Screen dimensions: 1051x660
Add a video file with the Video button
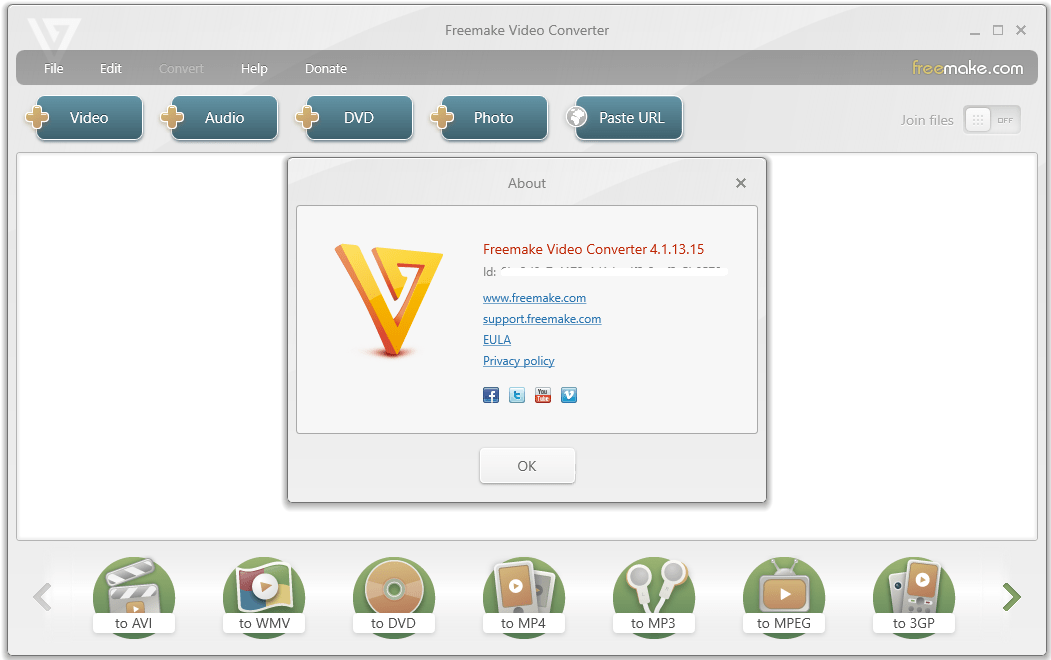click(x=88, y=118)
